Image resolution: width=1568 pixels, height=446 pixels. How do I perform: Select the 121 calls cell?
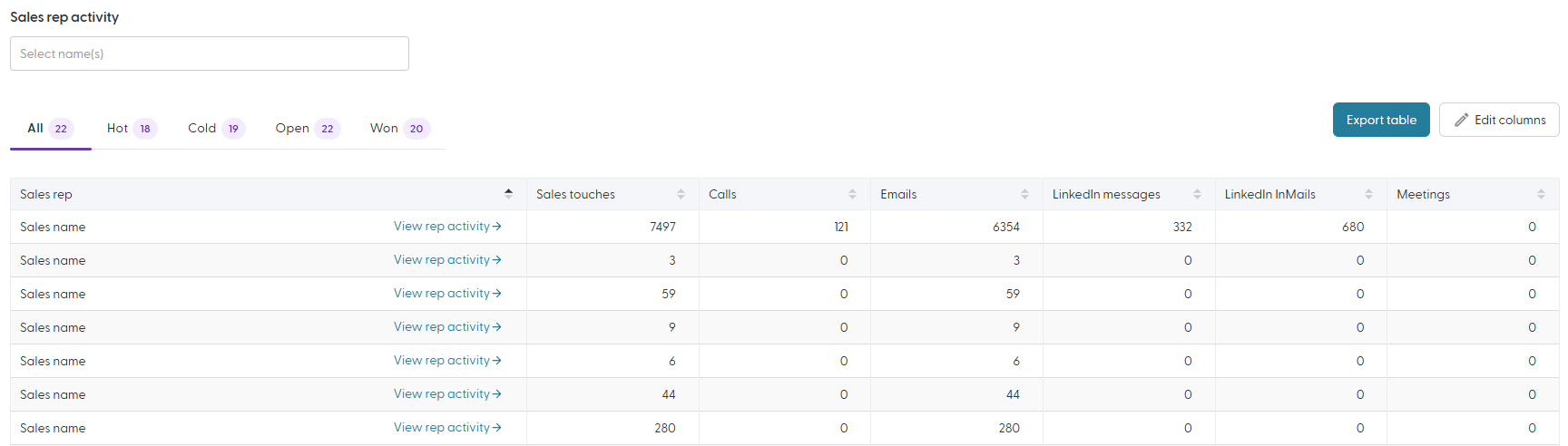pos(785,227)
